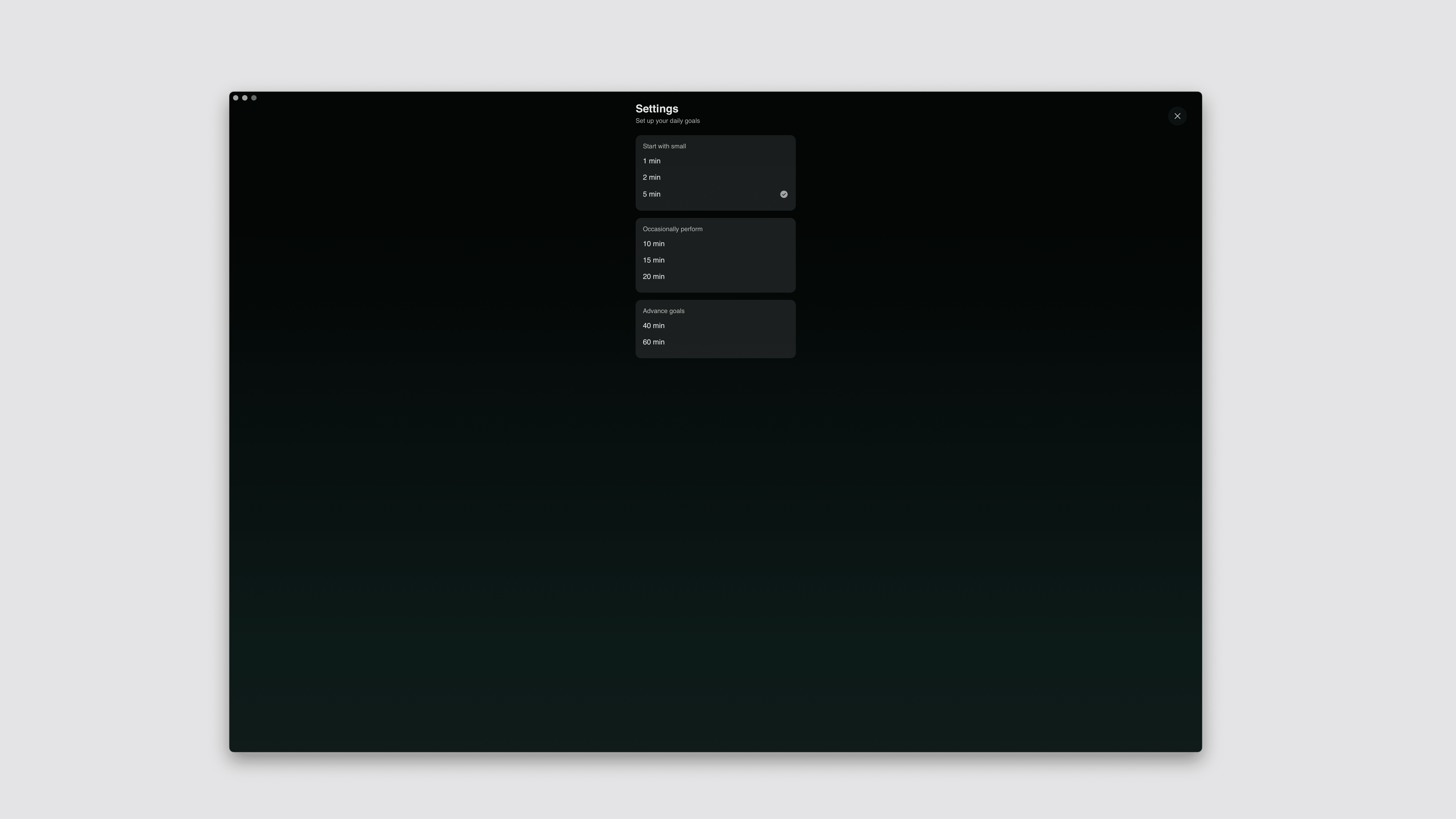The height and width of the screenshot is (819, 1456).
Task: Click the 'Start with small' section header
Action: click(664, 146)
